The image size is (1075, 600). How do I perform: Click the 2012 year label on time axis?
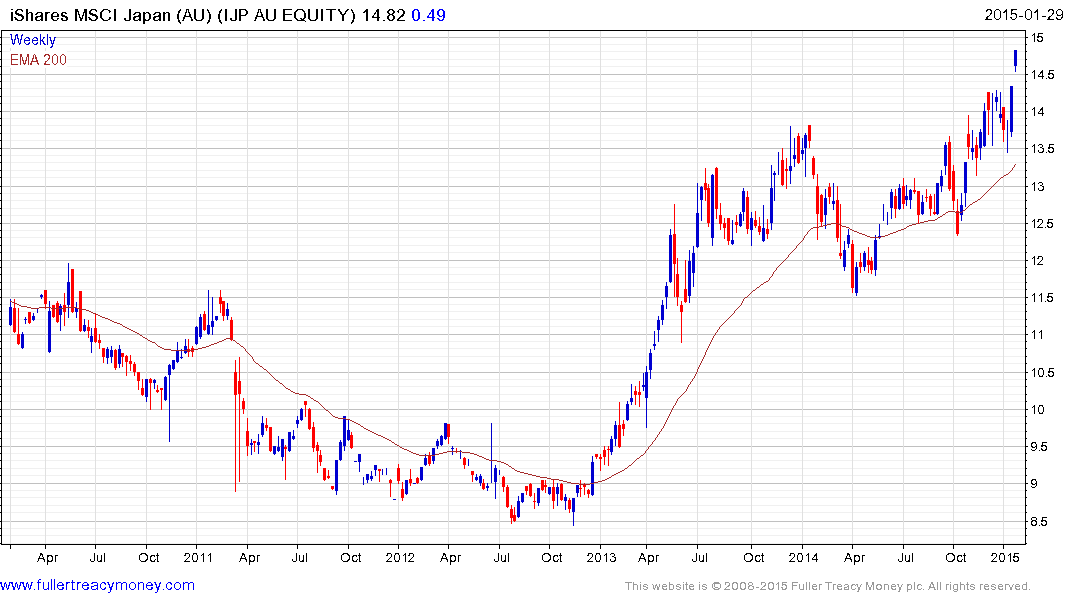pos(400,557)
